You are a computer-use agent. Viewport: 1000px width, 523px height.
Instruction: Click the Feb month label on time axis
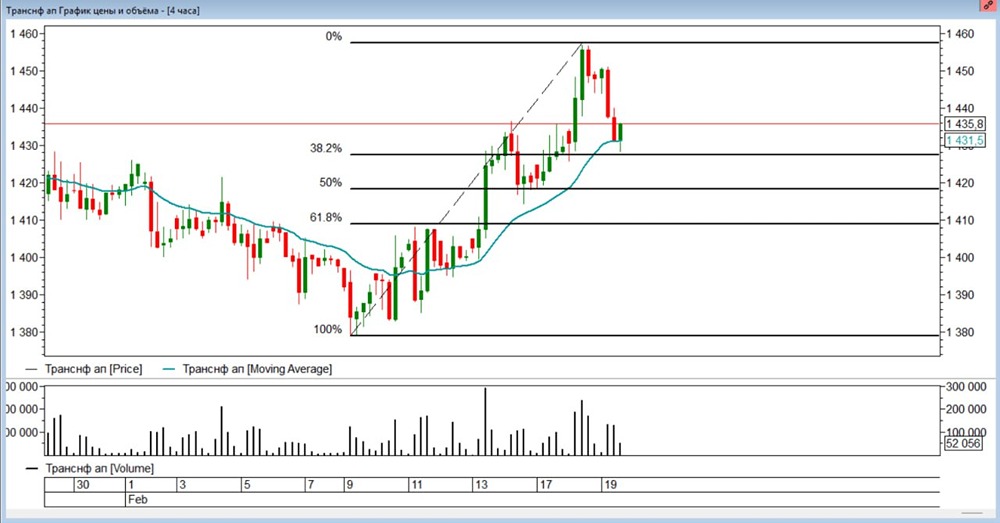[x=137, y=499]
